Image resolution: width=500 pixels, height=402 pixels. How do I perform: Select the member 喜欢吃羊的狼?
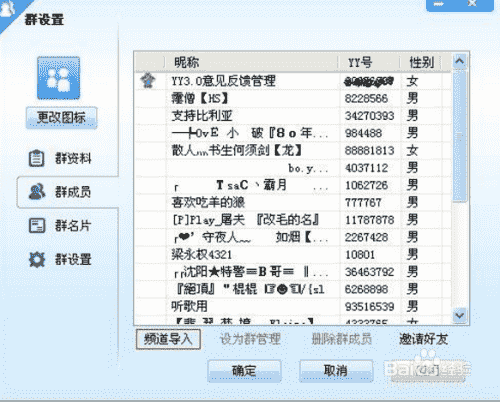click(x=292, y=202)
